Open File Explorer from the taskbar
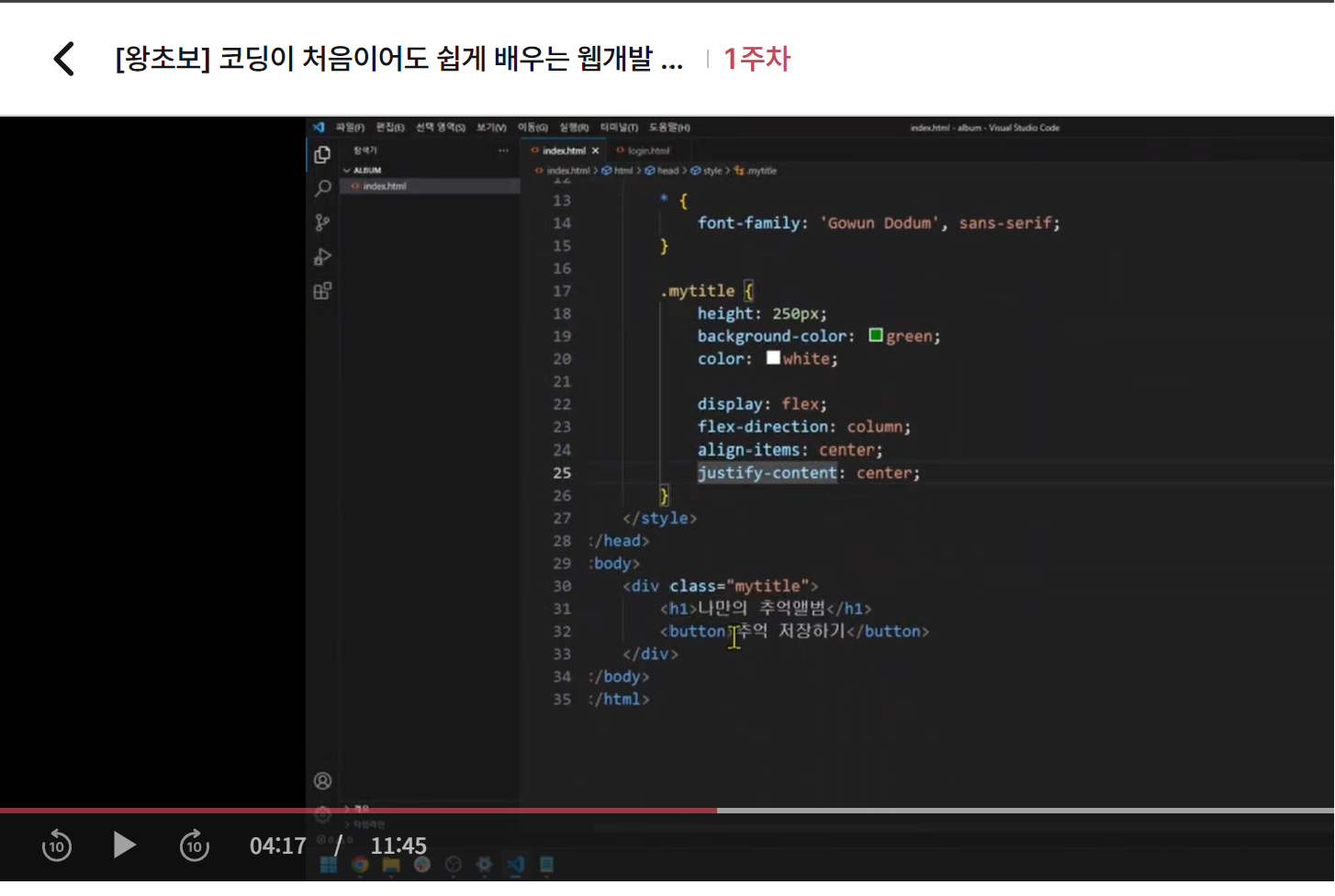Screen dimensions: 1335x896 coord(391,865)
